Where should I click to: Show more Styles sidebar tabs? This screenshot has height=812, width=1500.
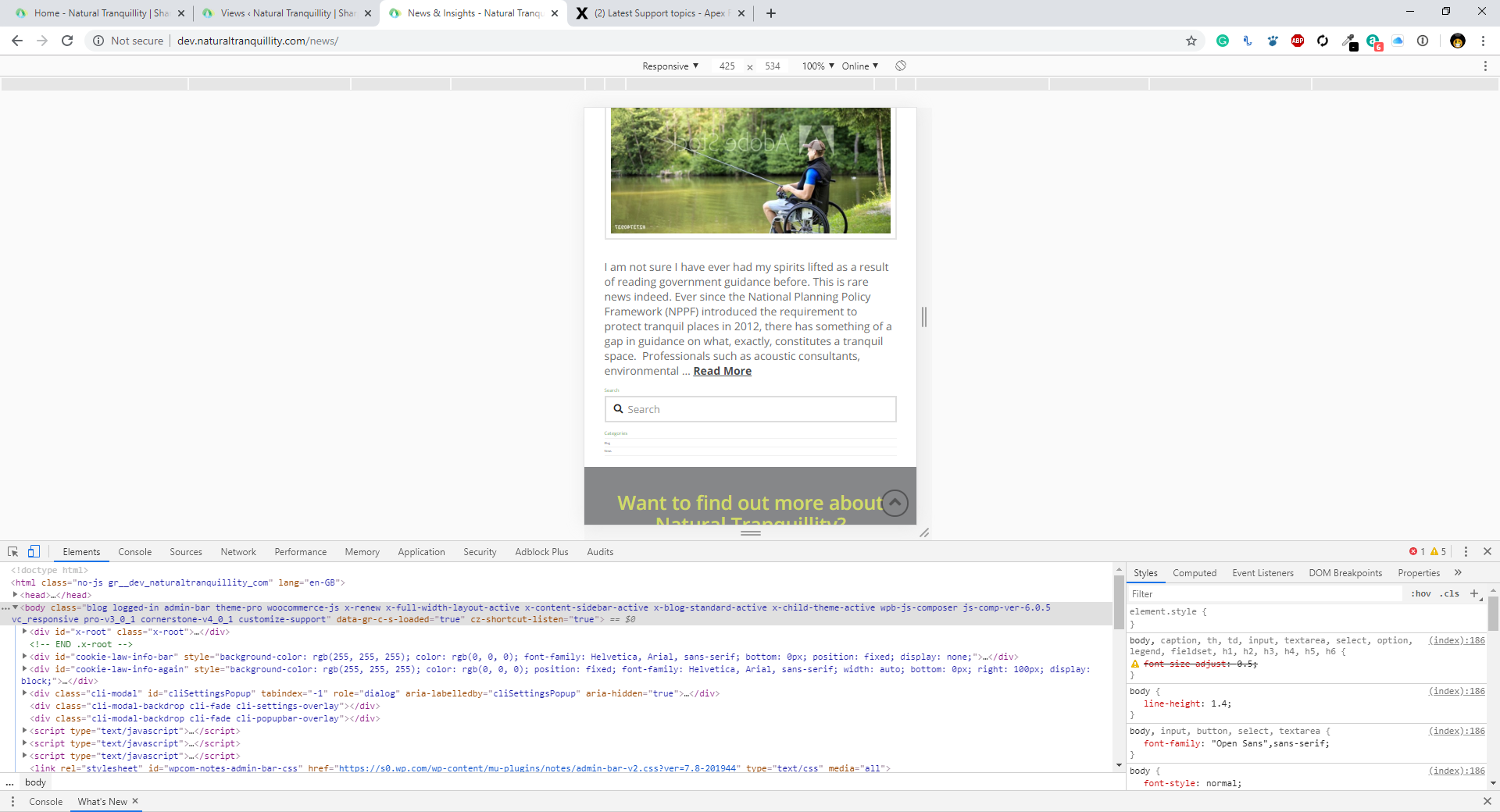tap(1458, 572)
